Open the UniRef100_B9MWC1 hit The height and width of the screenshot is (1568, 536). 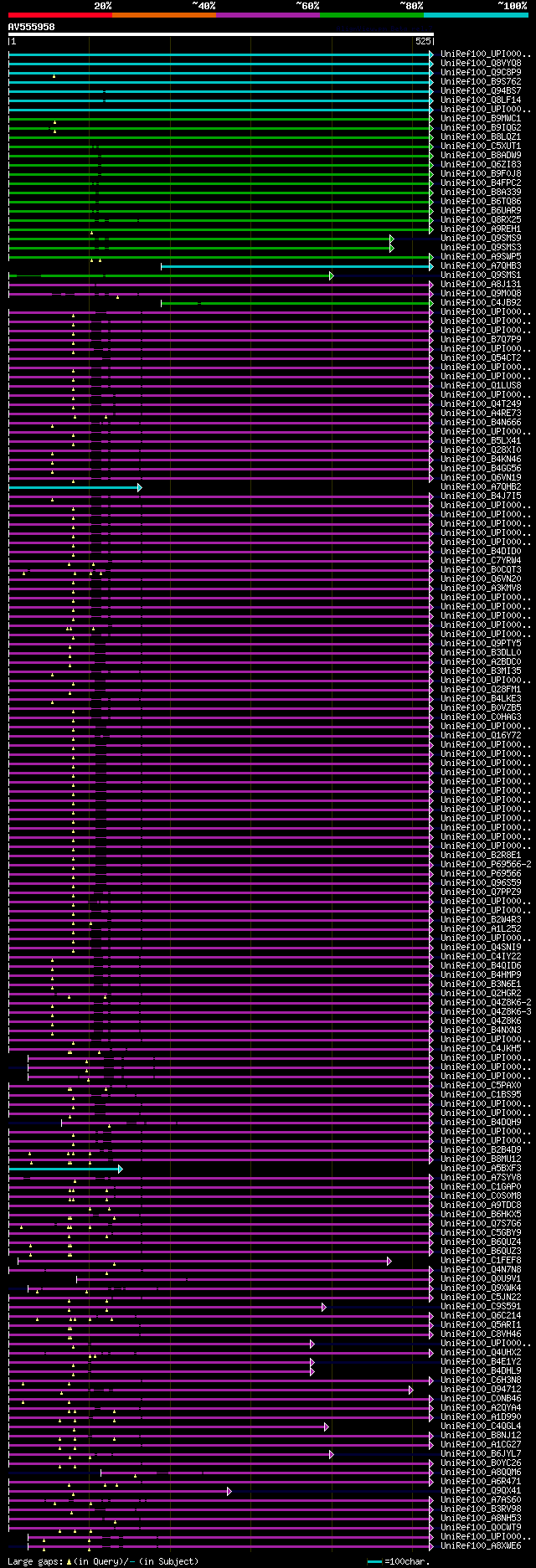point(481,118)
